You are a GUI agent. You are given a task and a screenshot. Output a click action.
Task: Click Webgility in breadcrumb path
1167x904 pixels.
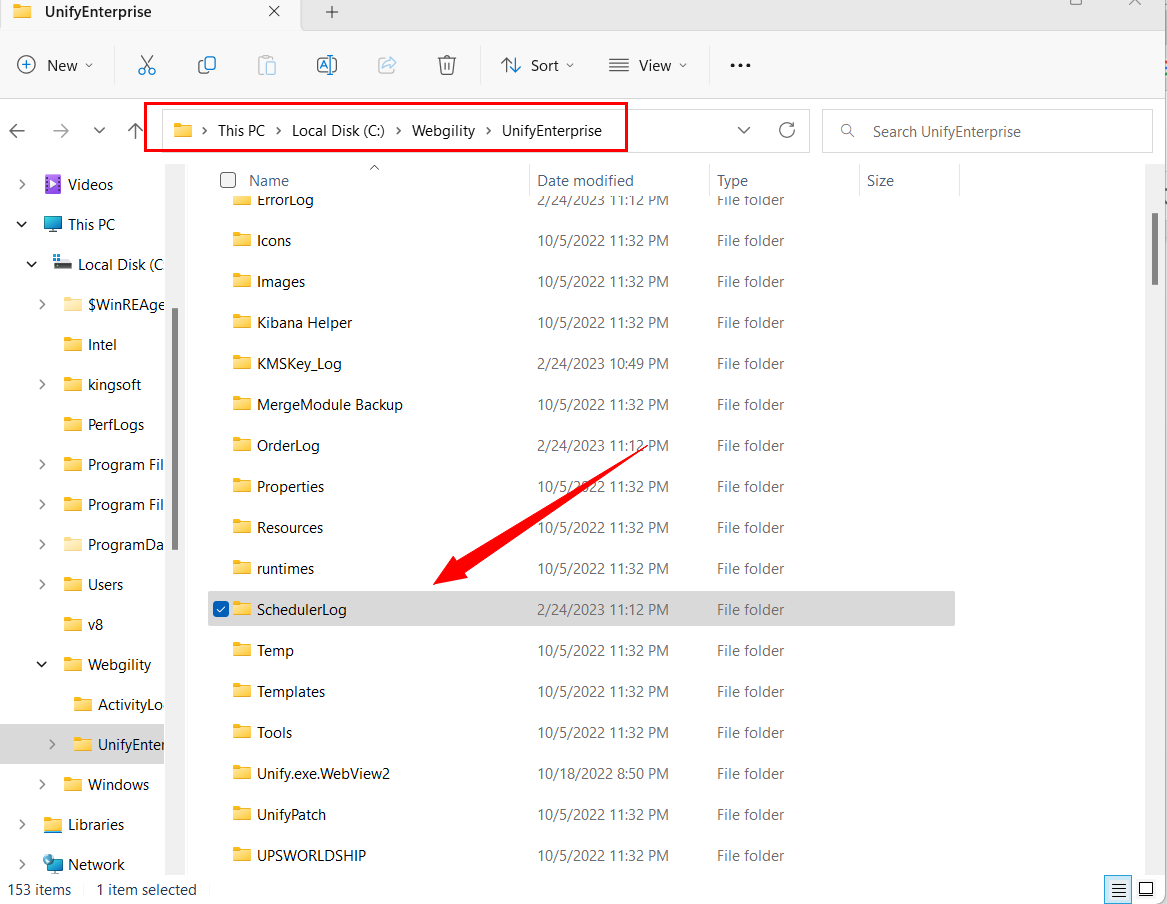[x=444, y=131]
